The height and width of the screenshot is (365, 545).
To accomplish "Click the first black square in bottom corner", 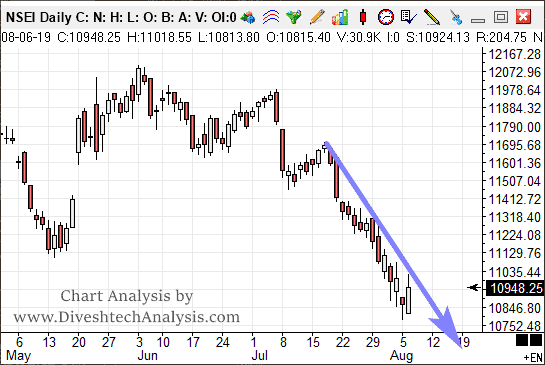I will pos(522,340).
